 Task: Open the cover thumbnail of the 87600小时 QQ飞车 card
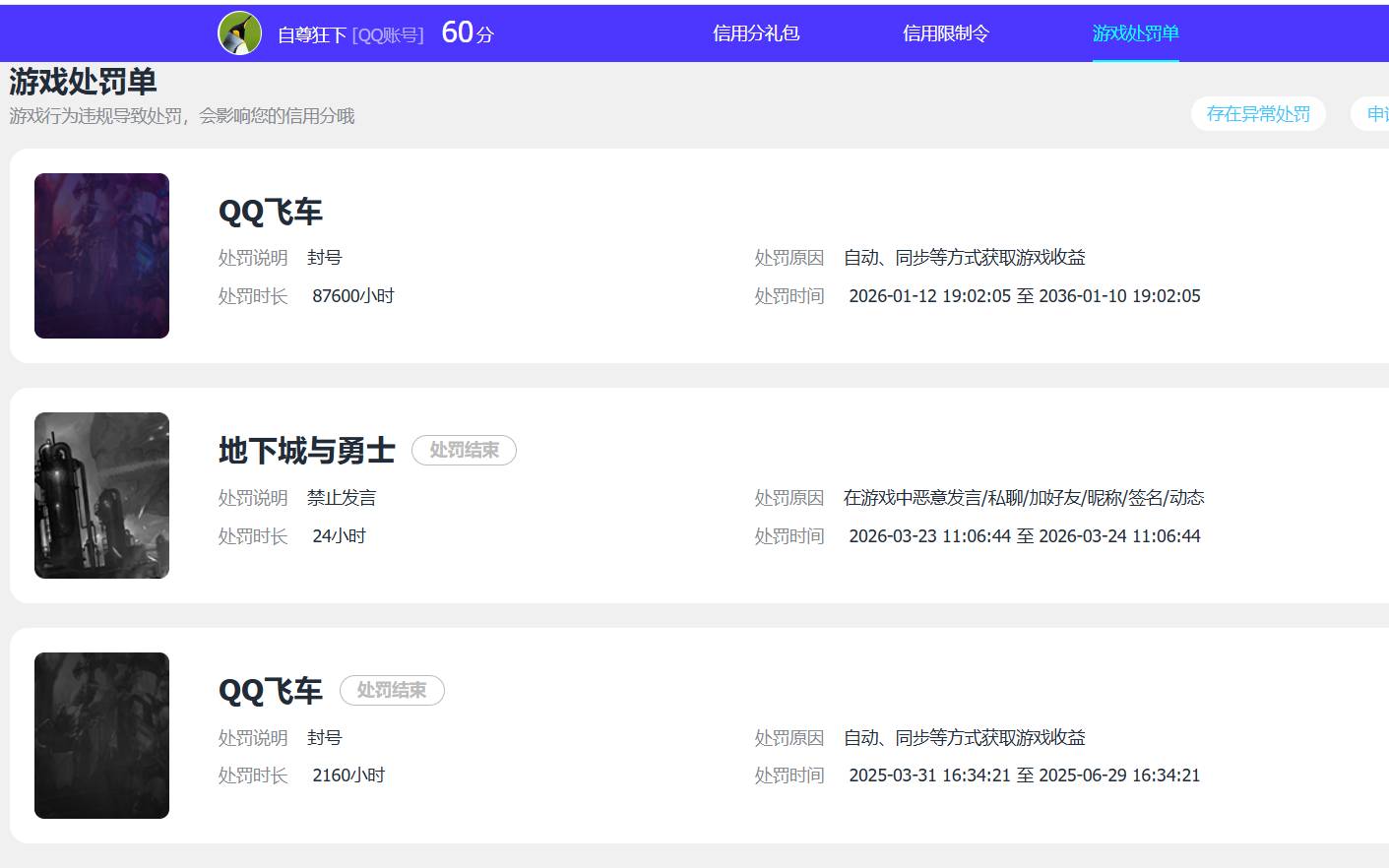pos(101,256)
